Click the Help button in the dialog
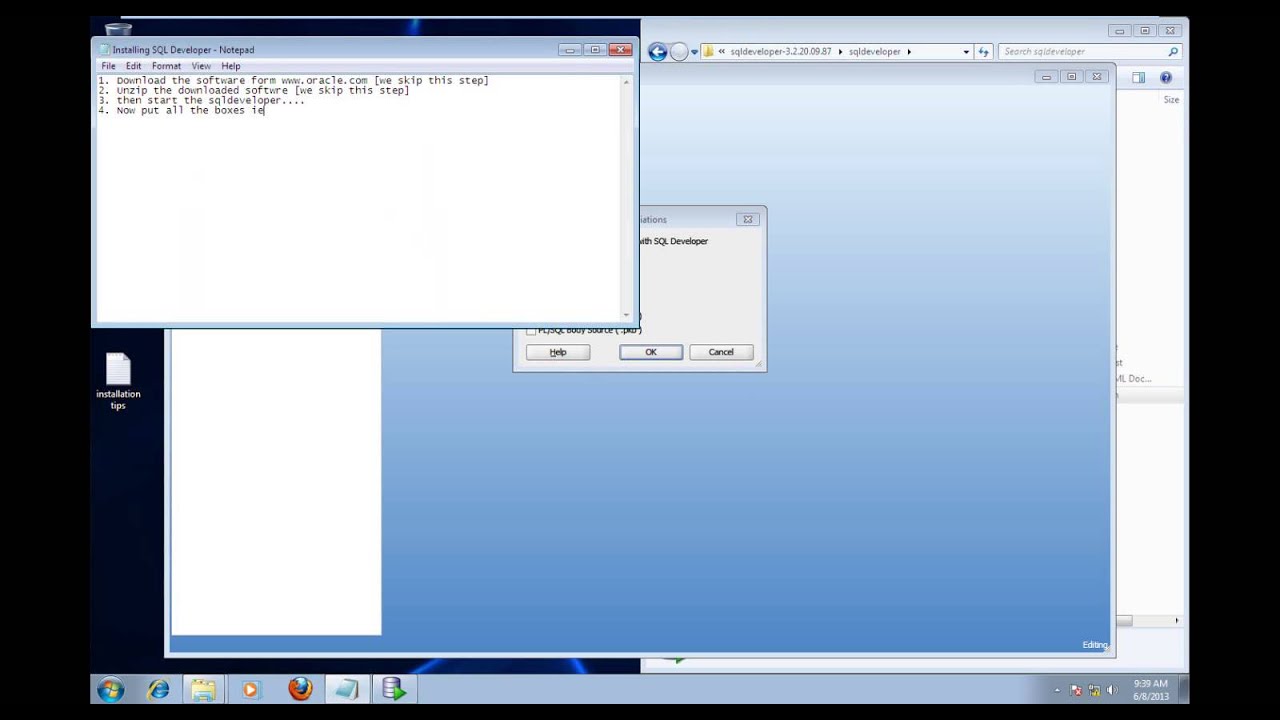This screenshot has height=720, width=1280. click(558, 352)
